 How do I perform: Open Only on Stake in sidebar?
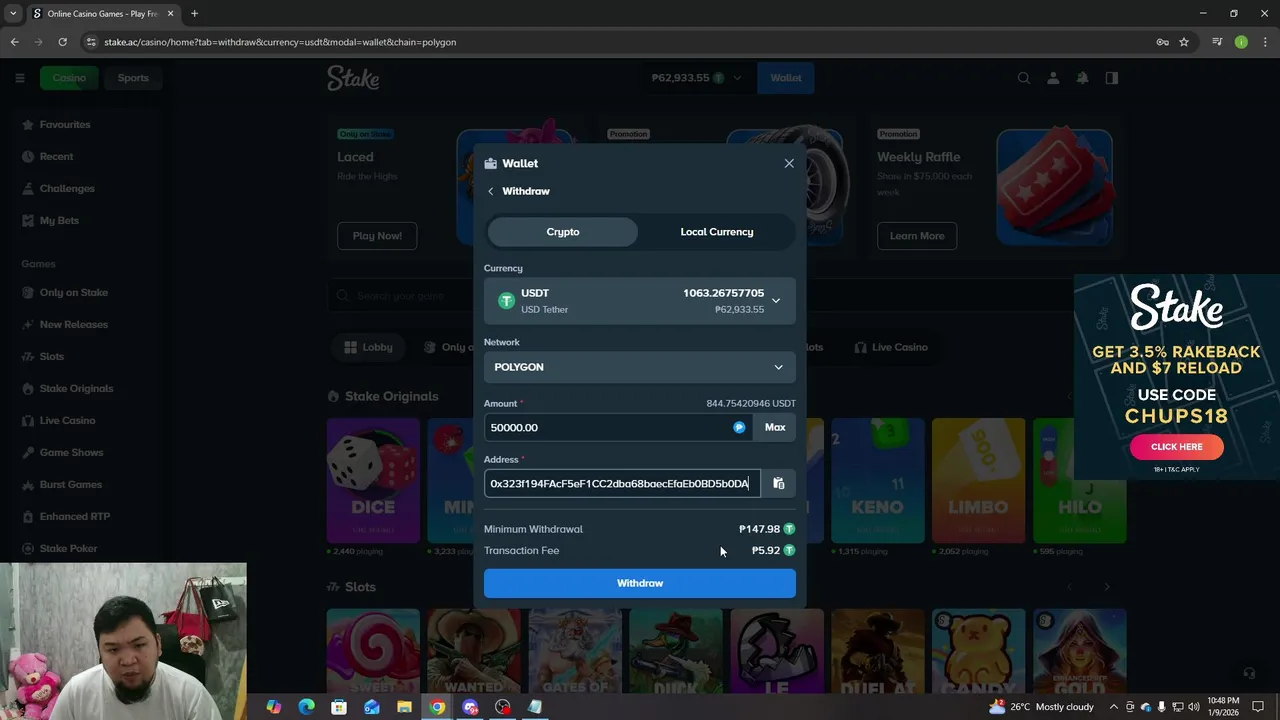[x=73, y=293]
